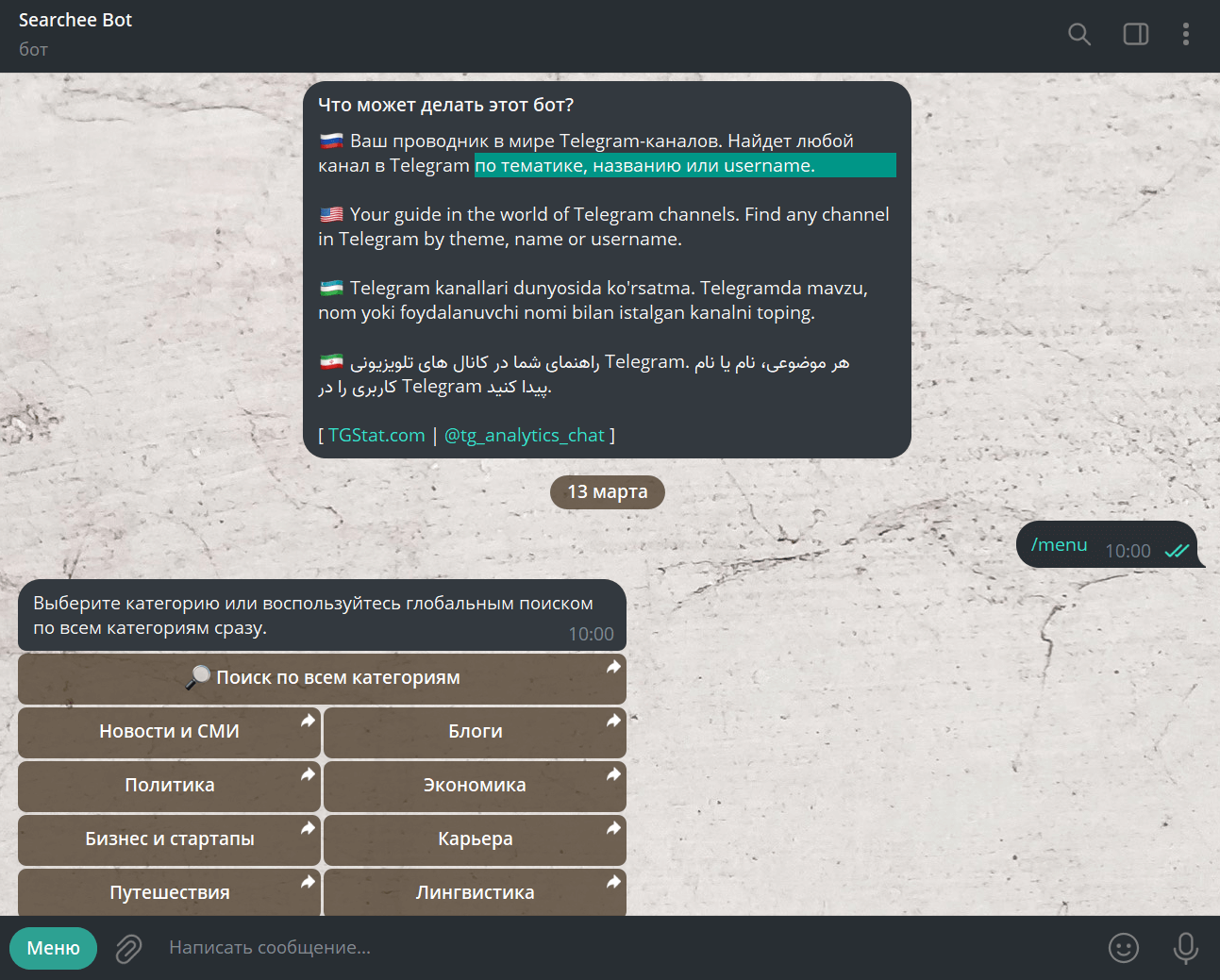Select the Новости и СМИ category

169,732
